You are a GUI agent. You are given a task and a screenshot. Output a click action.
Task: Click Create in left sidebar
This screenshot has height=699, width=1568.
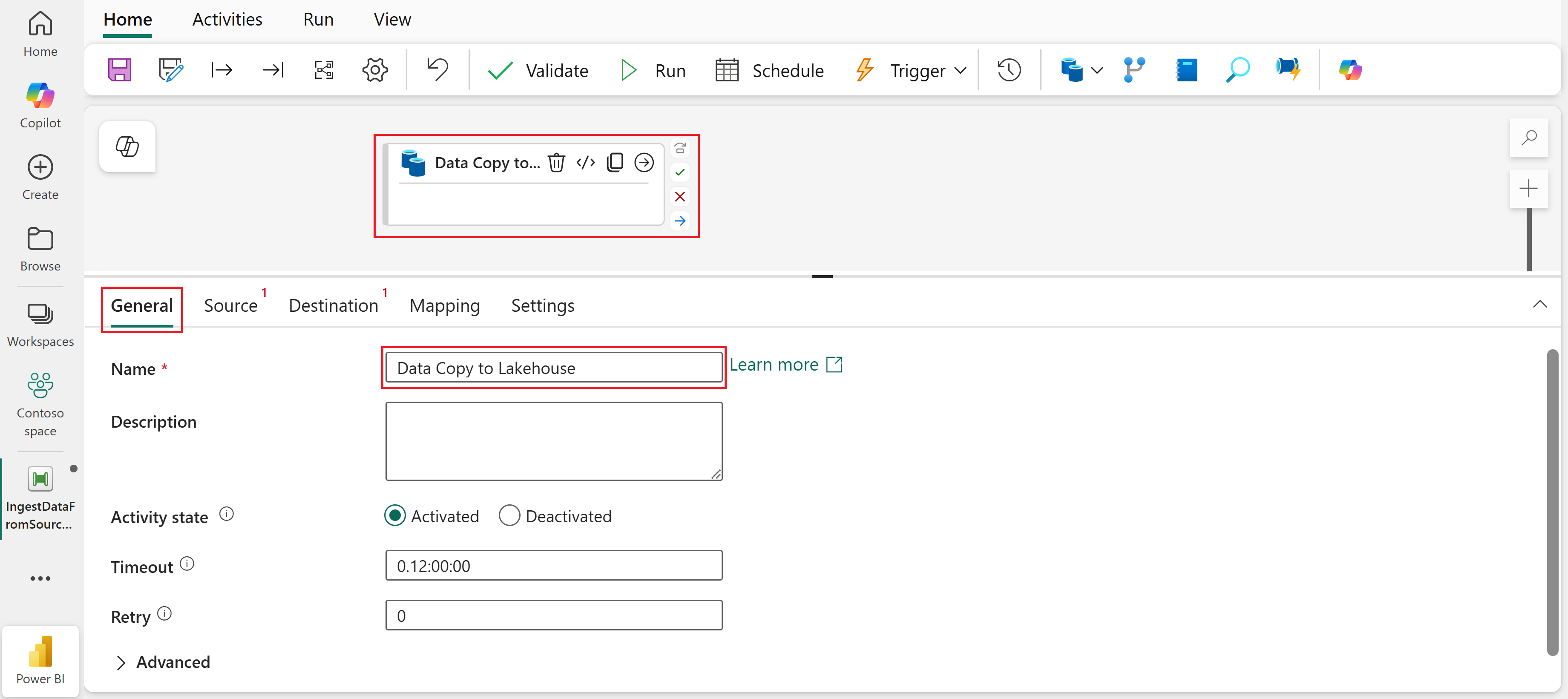[x=40, y=177]
